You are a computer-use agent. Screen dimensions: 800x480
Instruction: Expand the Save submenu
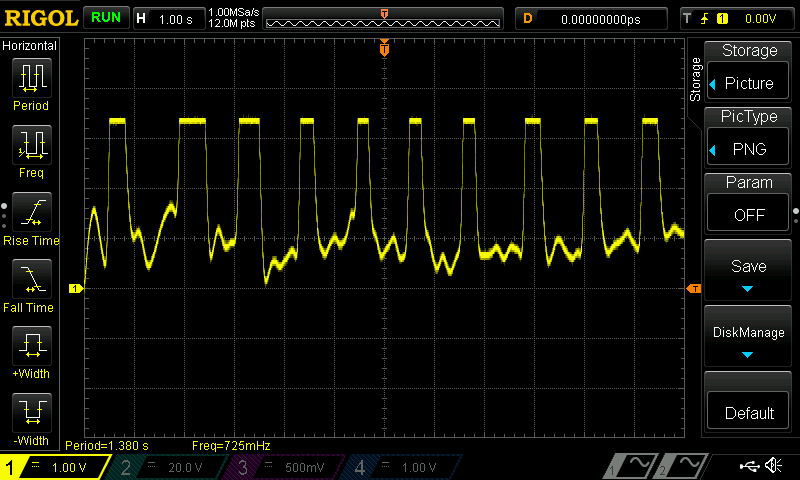click(x=748, y=274)
